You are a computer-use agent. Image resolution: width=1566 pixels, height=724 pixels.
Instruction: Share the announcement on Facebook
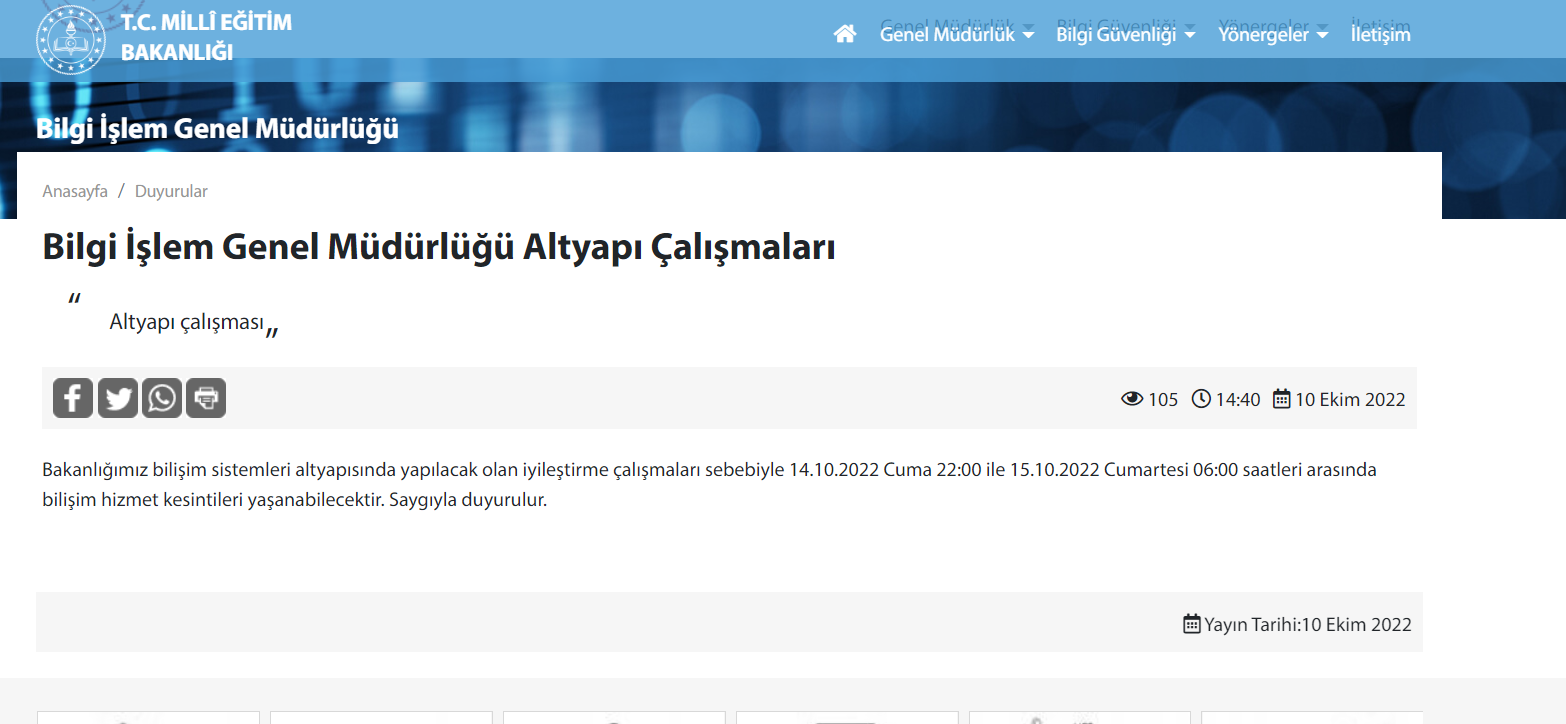[x=73, y=398]
